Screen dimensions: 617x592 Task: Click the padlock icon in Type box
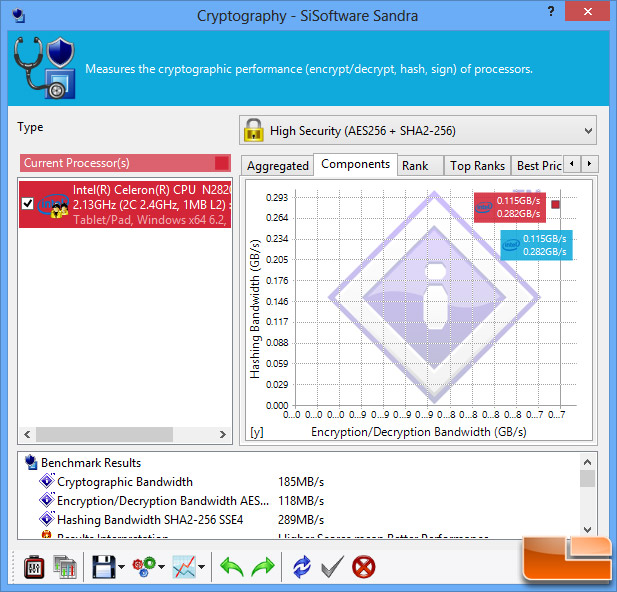click(x=254, y=130)
